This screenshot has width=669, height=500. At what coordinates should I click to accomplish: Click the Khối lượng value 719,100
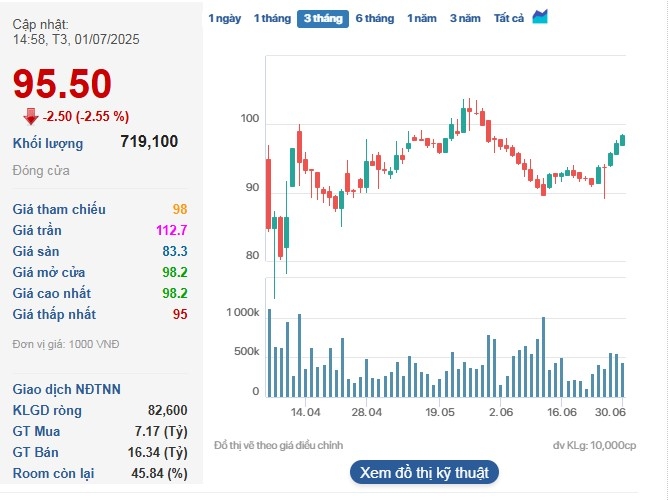[x=149, y=142]
